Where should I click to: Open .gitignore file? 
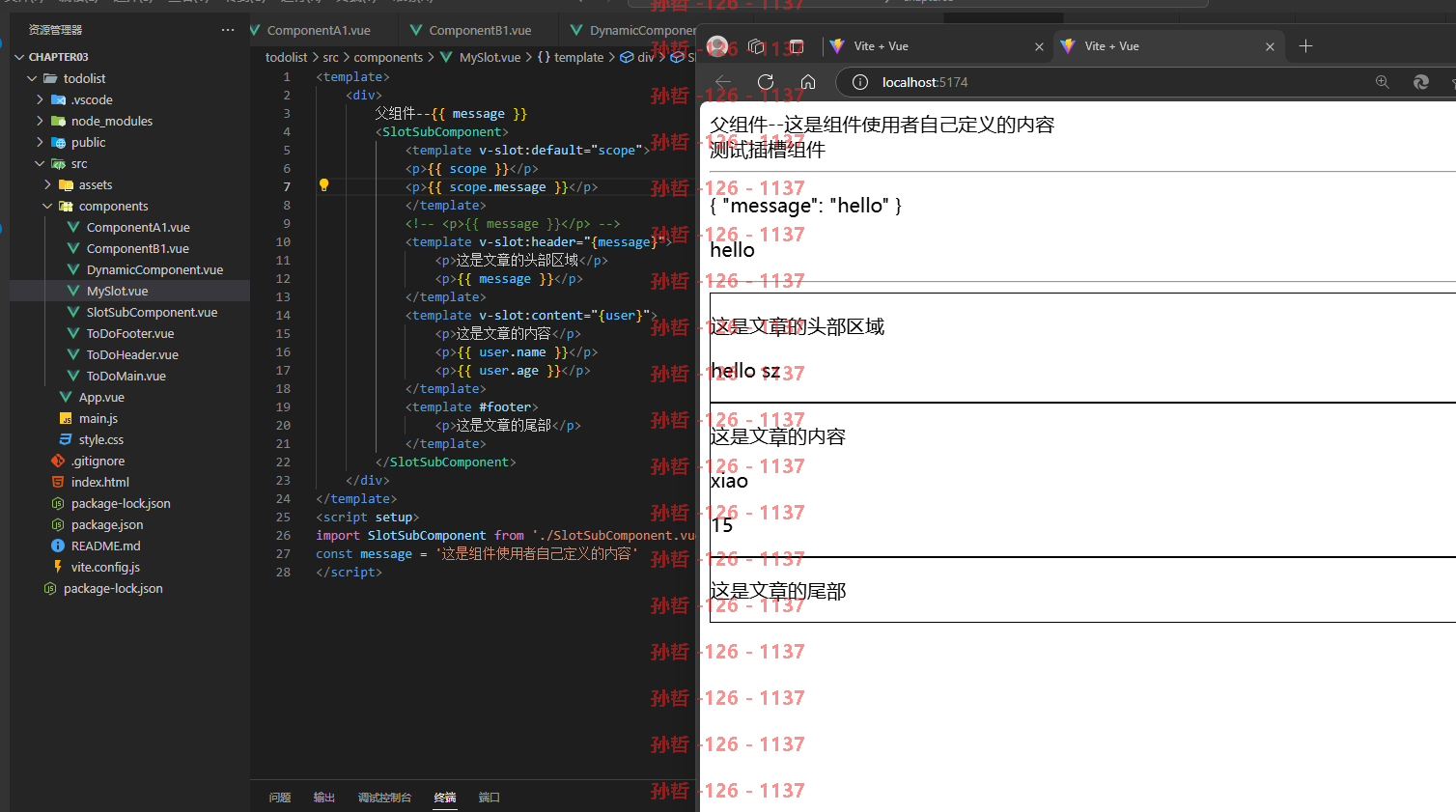(x=98, y=461)
